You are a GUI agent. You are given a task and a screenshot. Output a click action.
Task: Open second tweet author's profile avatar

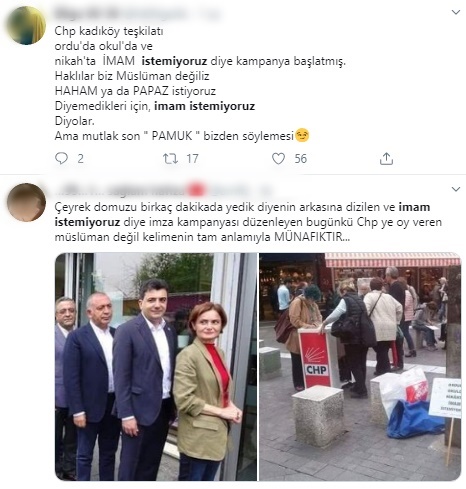pos(26,202)
